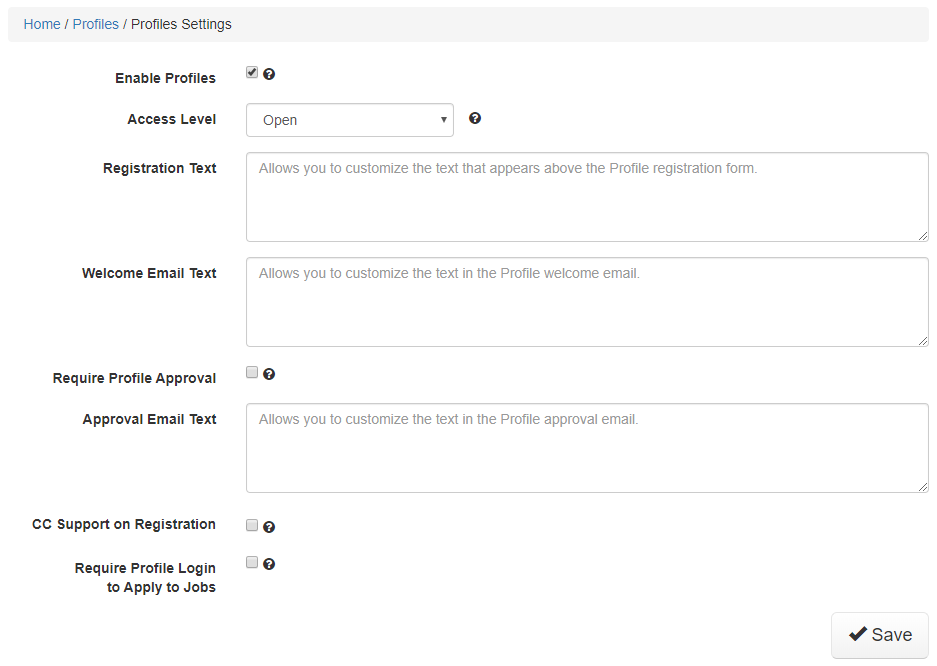Click help icon for Require Profile Approval
The height and width of the screenshot is (666, 937).
tap(269, 375)
